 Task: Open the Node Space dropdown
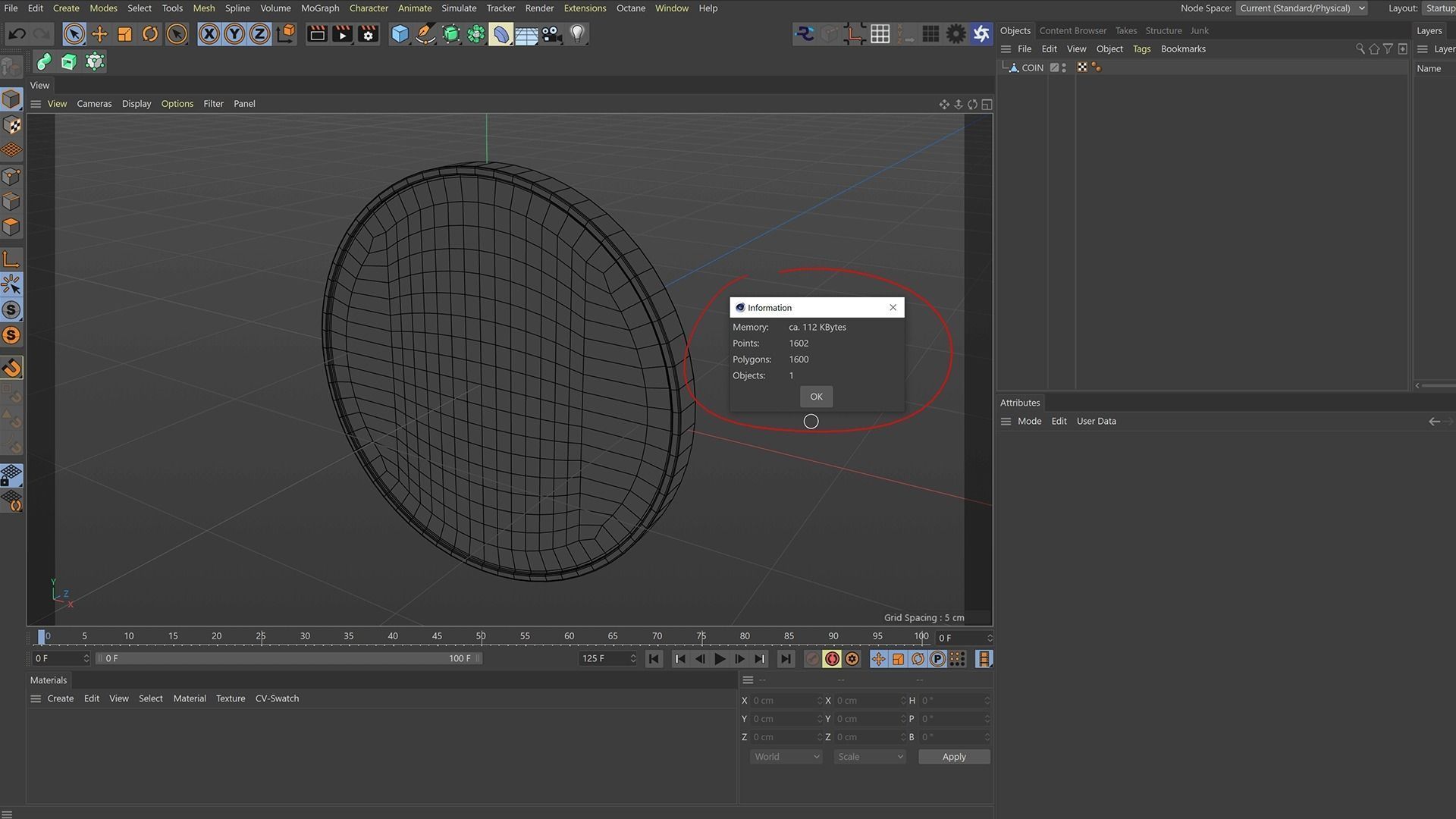1302,8
